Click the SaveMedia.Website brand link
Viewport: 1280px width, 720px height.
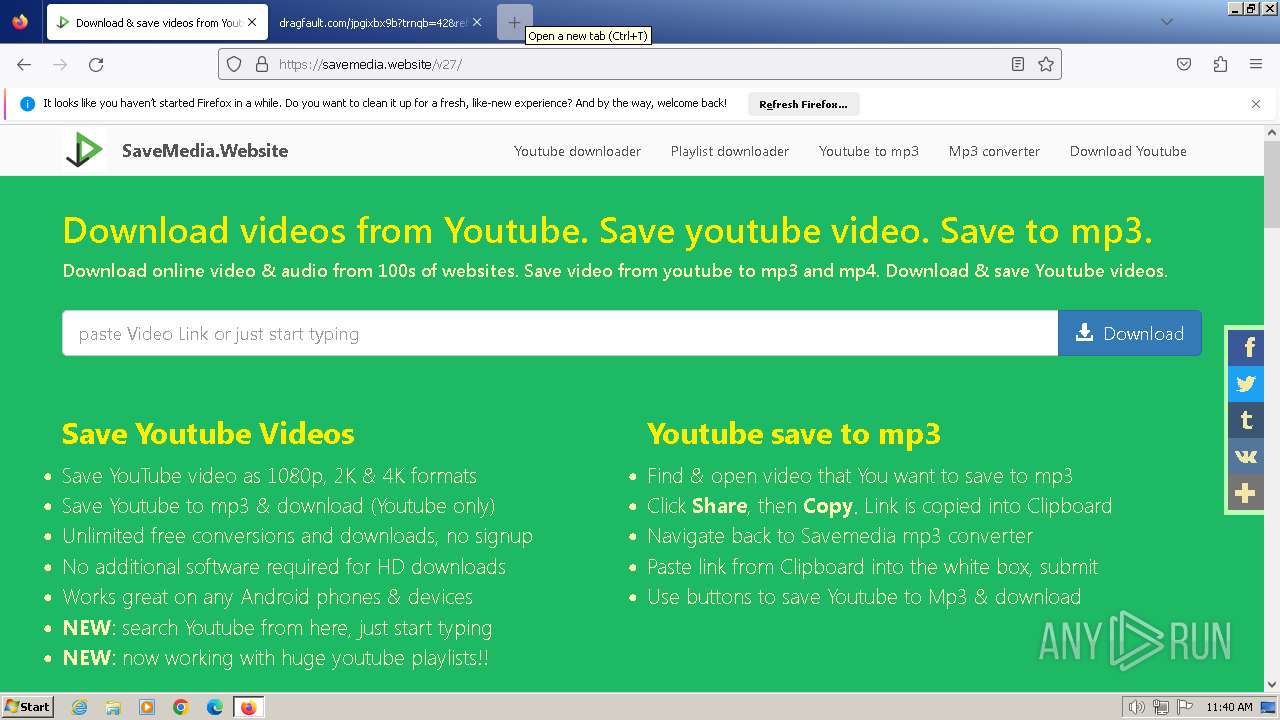tap(205, 151)
